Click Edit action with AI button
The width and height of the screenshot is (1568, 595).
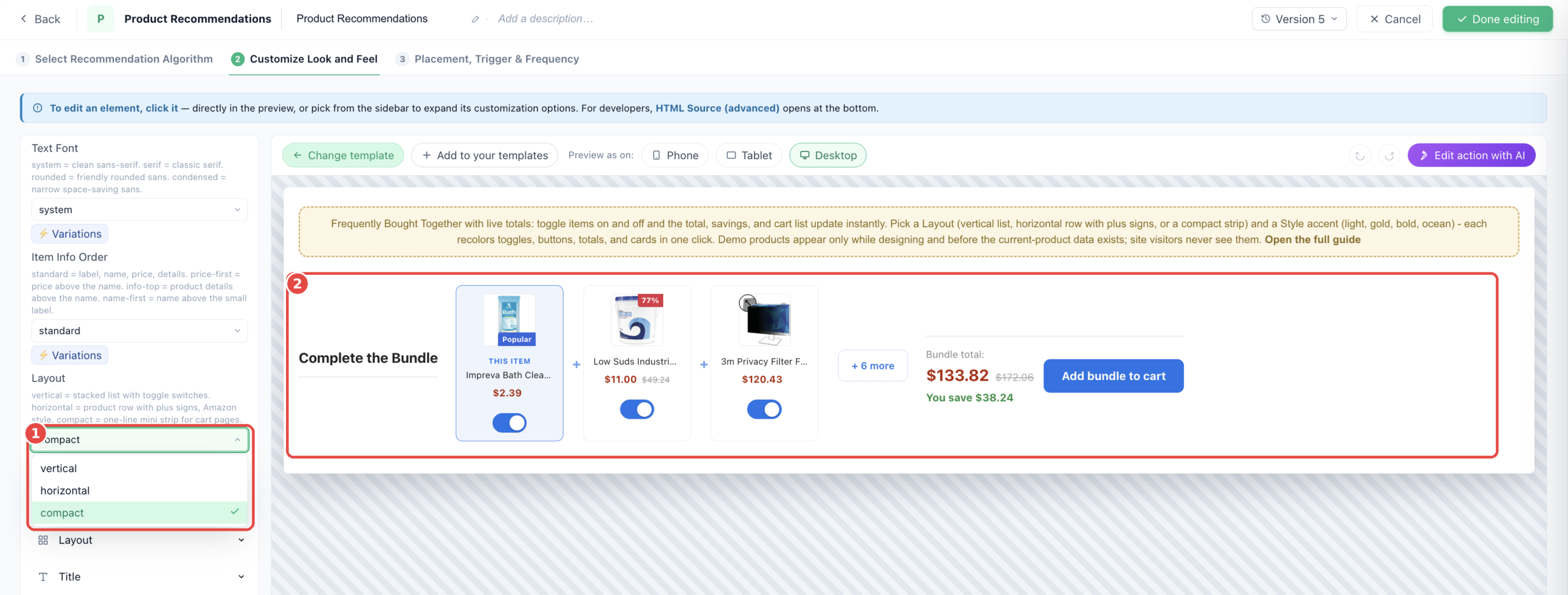tap(1471, 155)
